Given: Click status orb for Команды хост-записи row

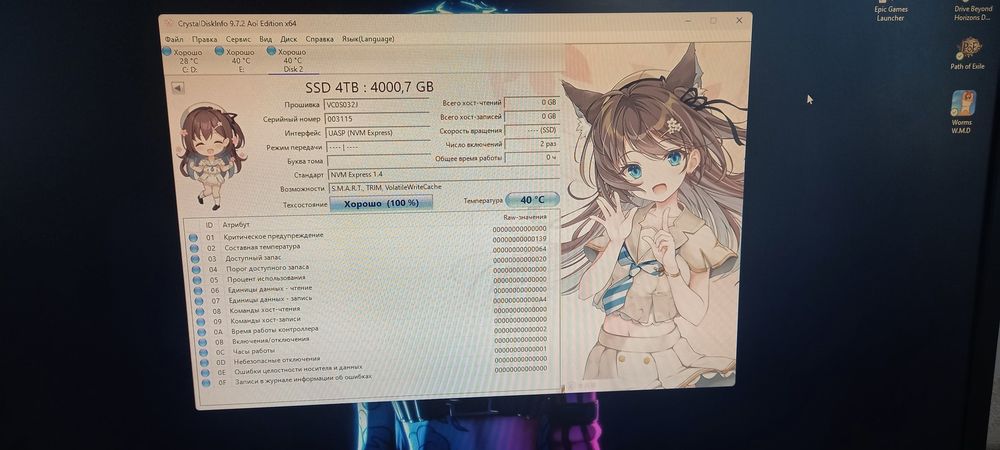Looking at the screenshot, I should click(x=200, y=322).
